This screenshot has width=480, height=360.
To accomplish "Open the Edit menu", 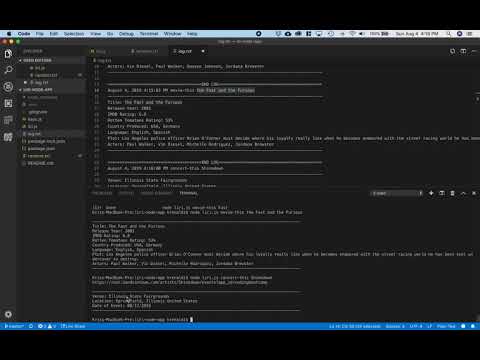I will (x=54, y=34).
